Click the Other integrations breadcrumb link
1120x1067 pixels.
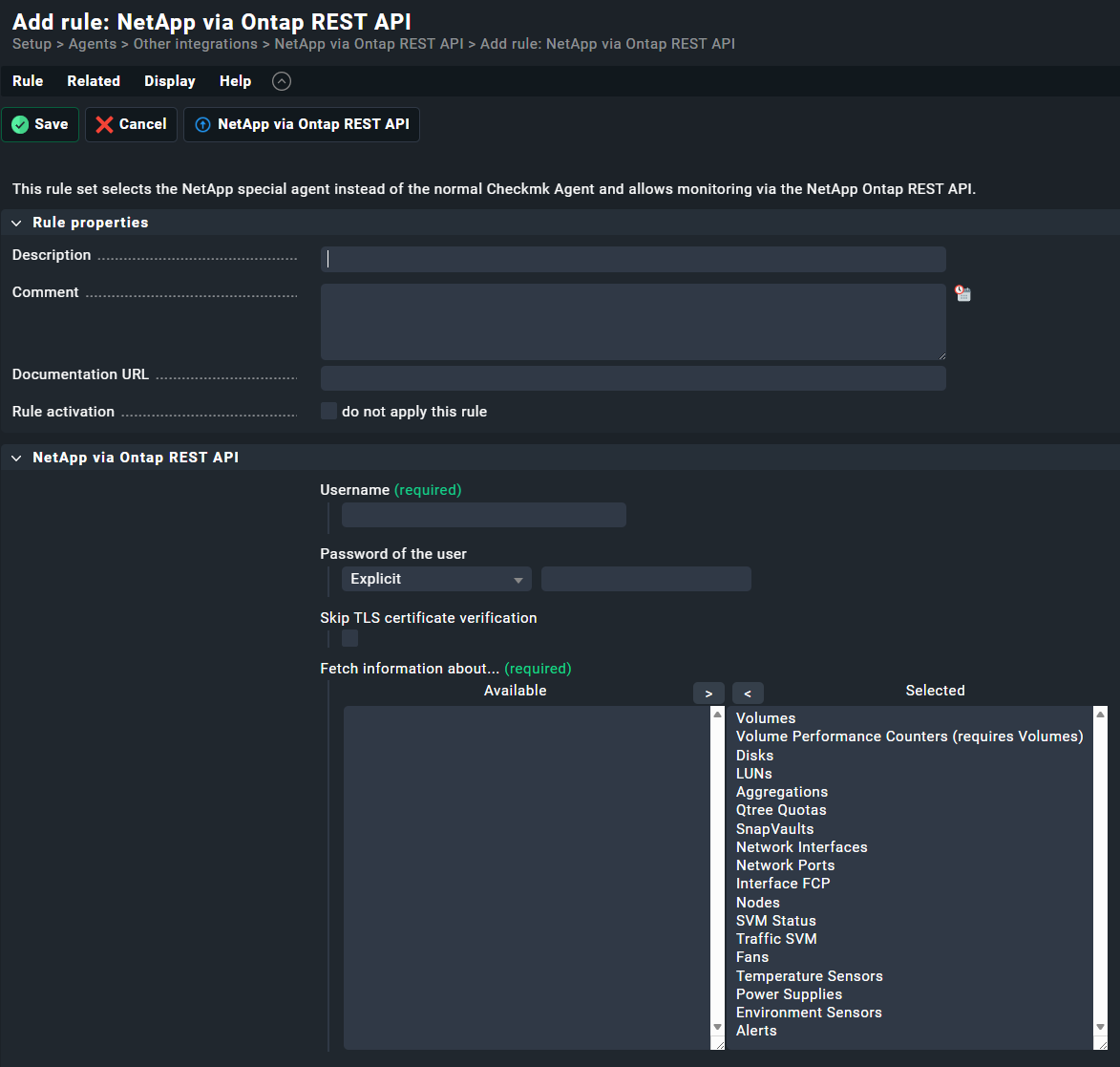196,44
